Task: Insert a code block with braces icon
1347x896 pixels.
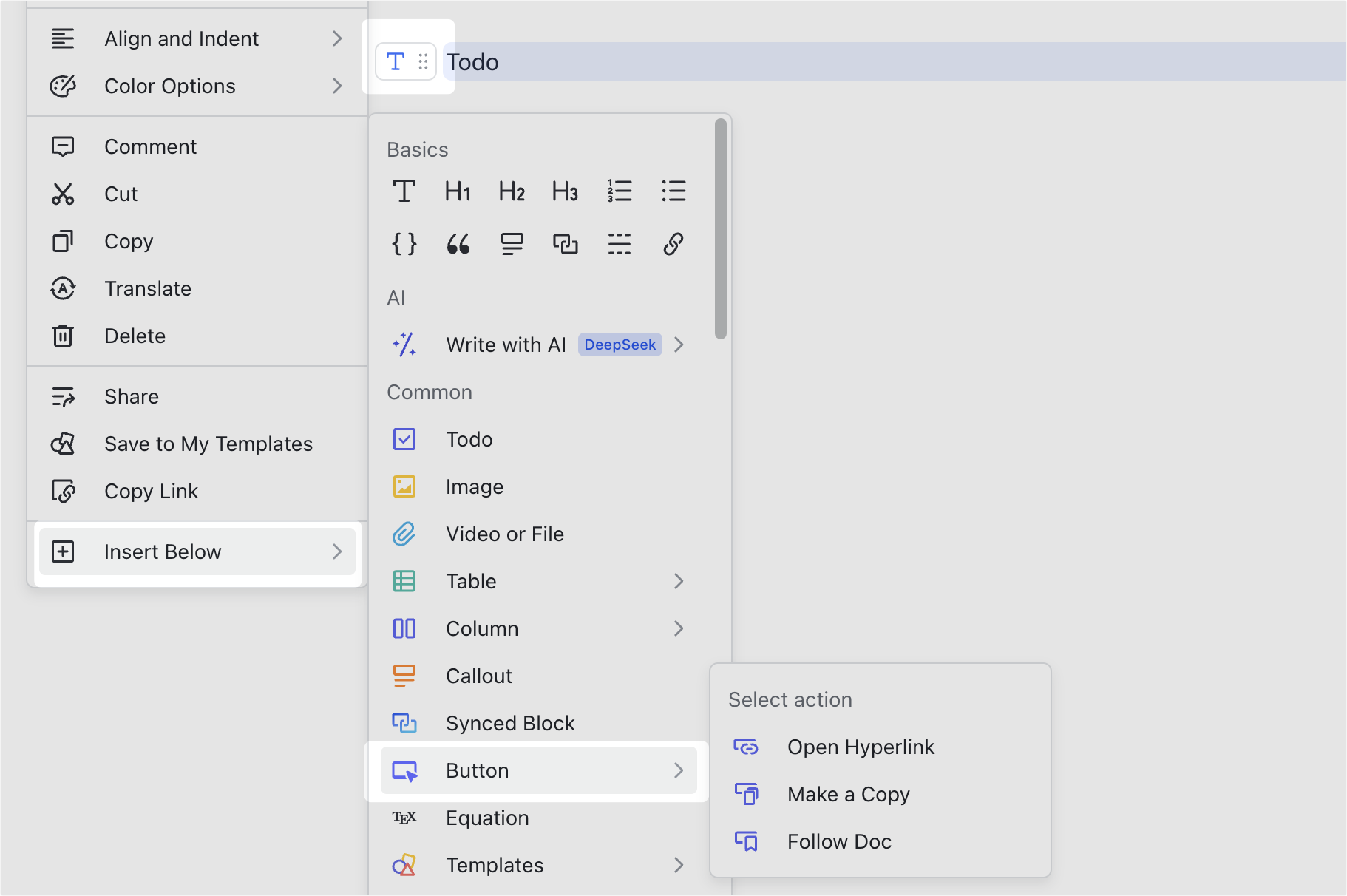Action: point(404,244)
